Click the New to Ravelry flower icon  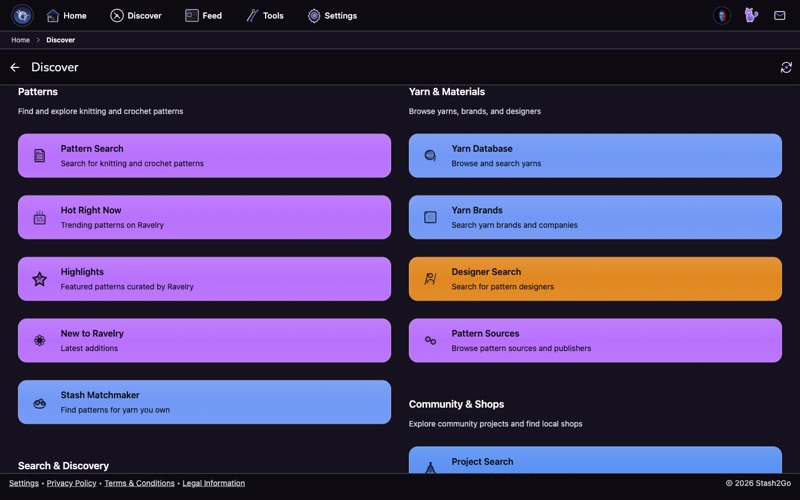[39, 341]
